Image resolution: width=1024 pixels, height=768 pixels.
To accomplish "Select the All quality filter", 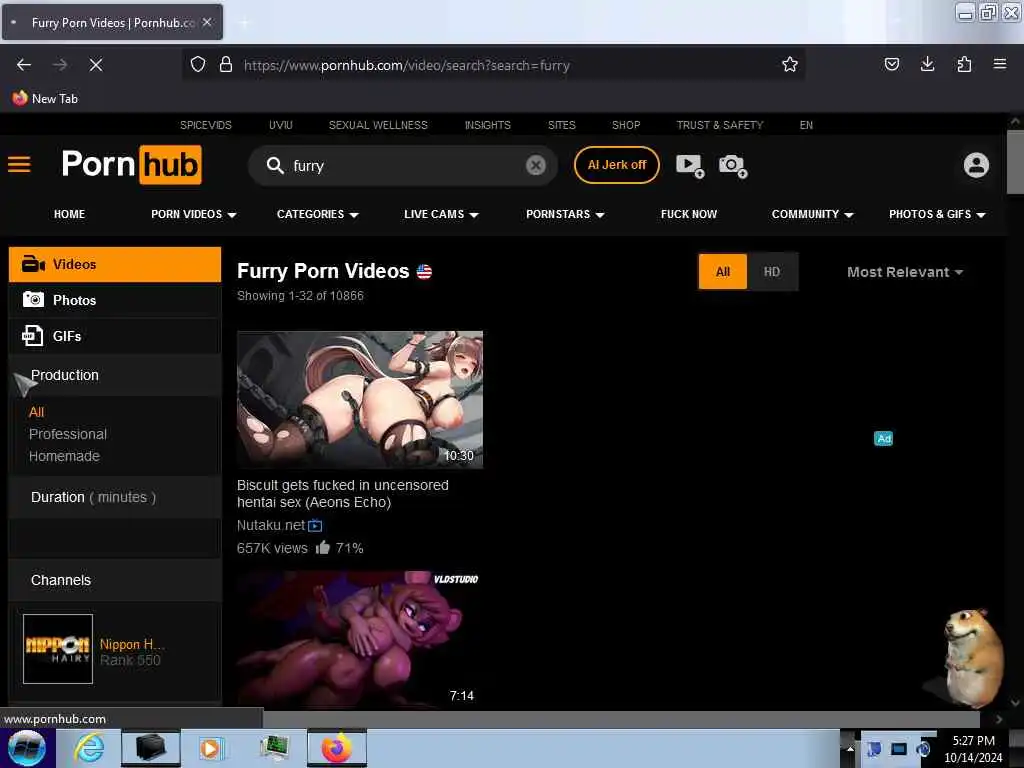I will [x=723, y=272].
